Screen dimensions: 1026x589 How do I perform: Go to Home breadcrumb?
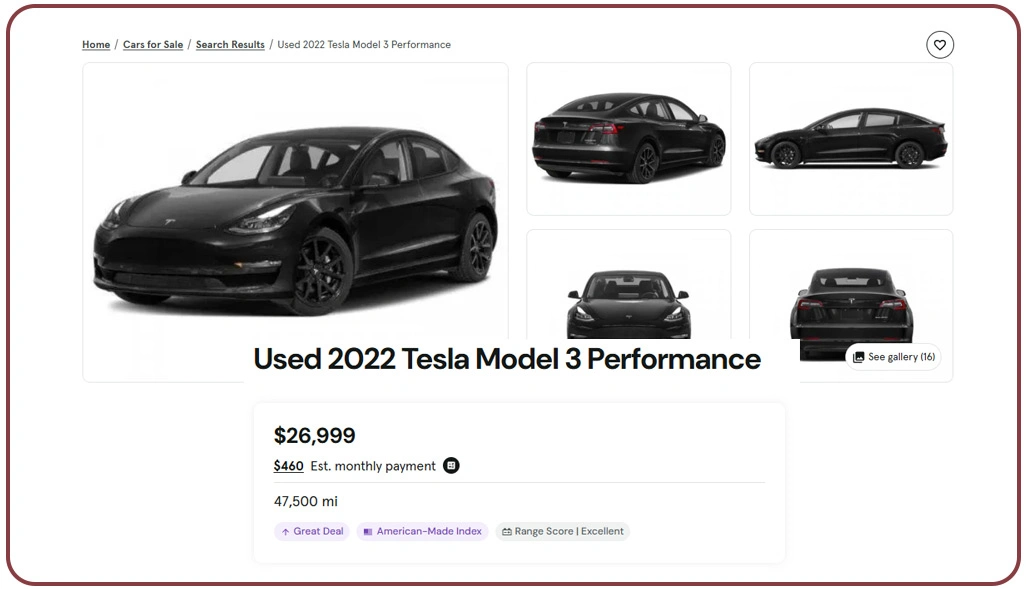point(96,45)
